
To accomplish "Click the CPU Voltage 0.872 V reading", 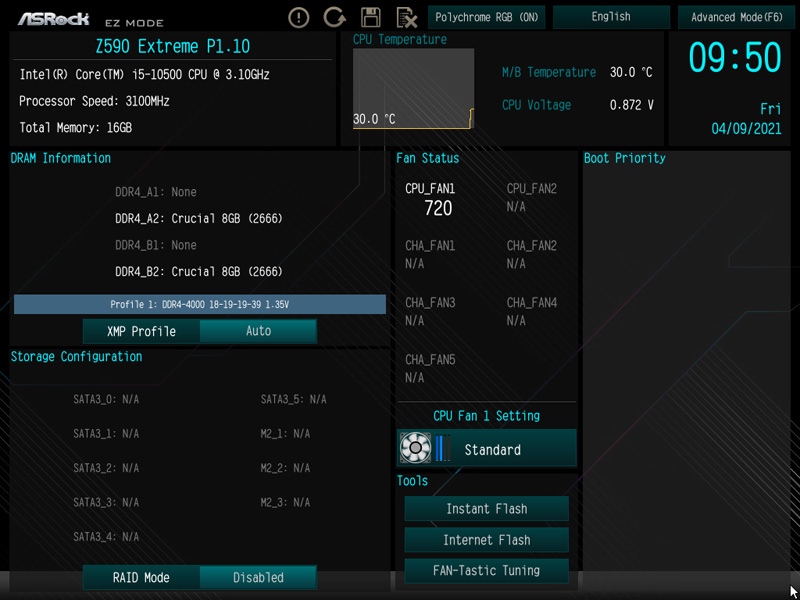I will pos(578,105).
